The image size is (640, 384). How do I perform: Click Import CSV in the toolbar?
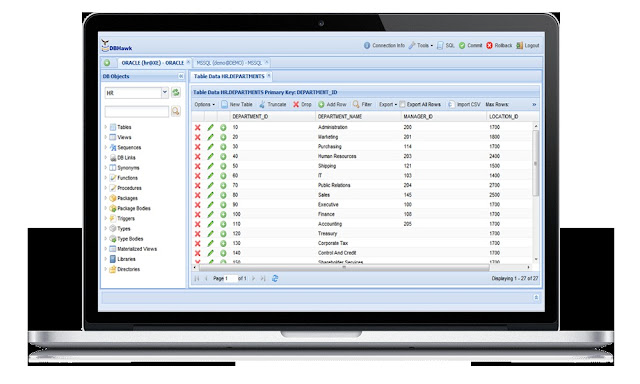[464, 104]
